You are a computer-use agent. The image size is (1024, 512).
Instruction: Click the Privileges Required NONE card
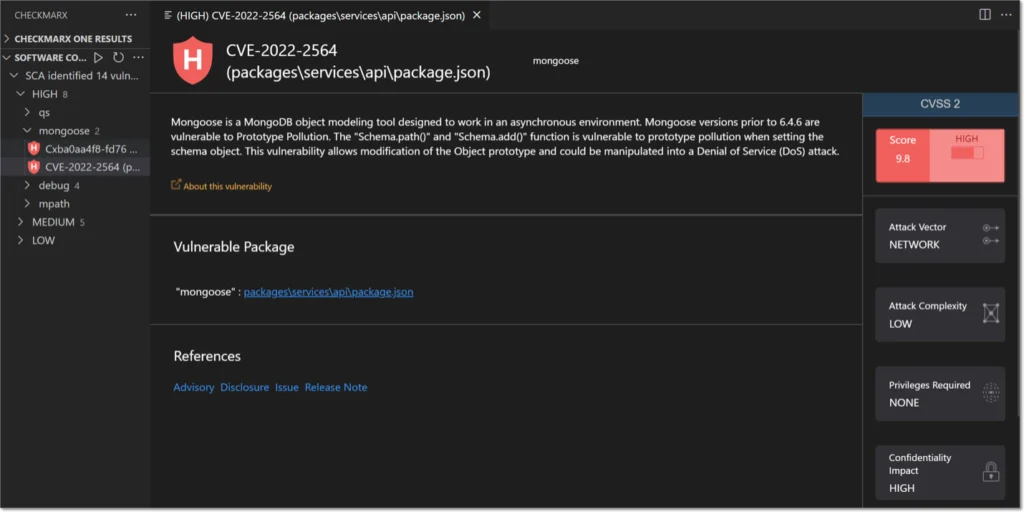[x=940, y=394]
